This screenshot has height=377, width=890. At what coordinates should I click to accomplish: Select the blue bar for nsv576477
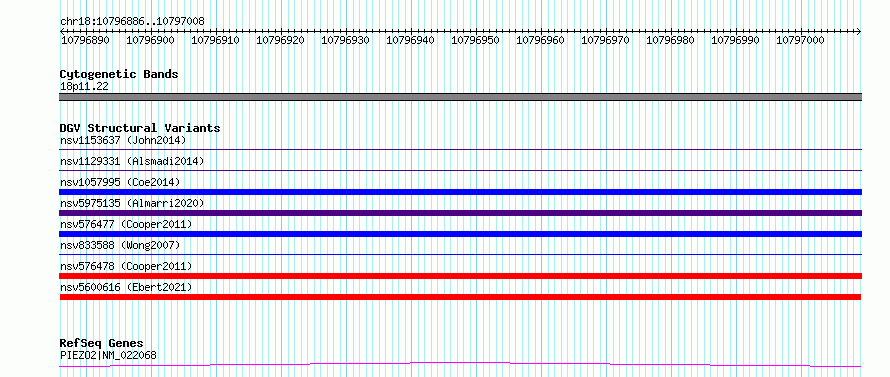click(x=460, y=234)
